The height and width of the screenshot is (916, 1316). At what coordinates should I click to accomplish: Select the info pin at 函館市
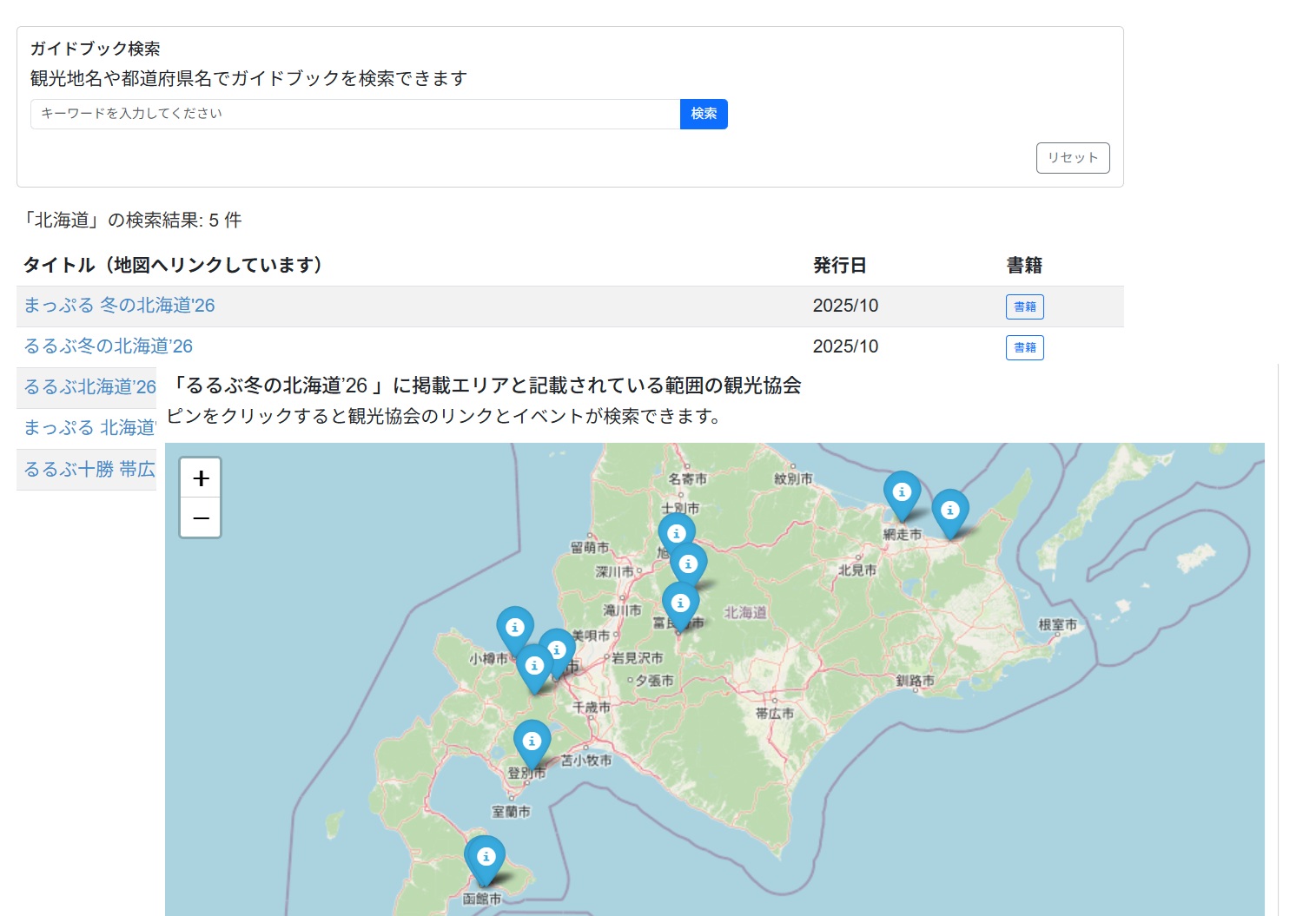(486, 857)
